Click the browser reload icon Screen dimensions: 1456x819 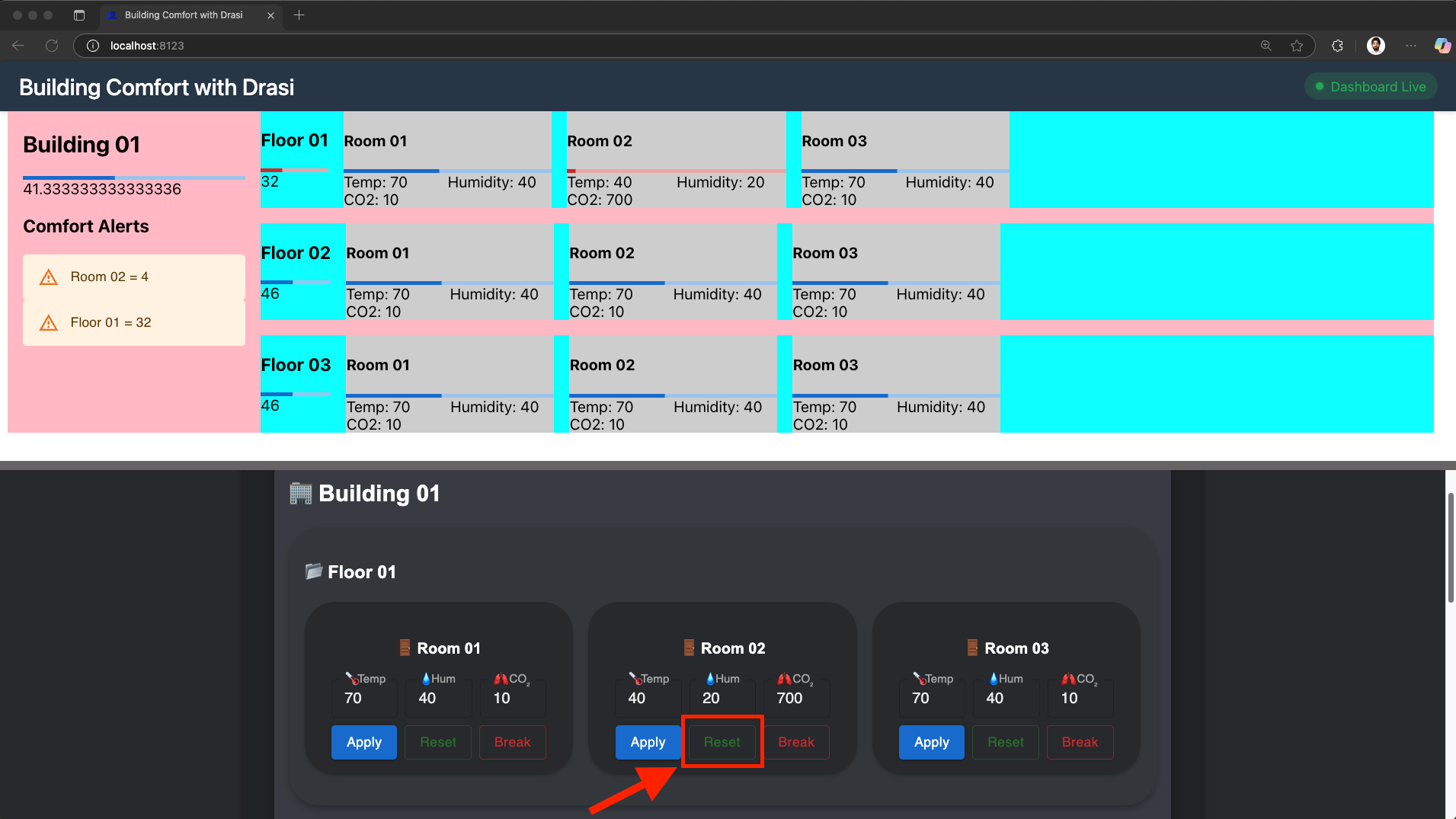point(52,46)
